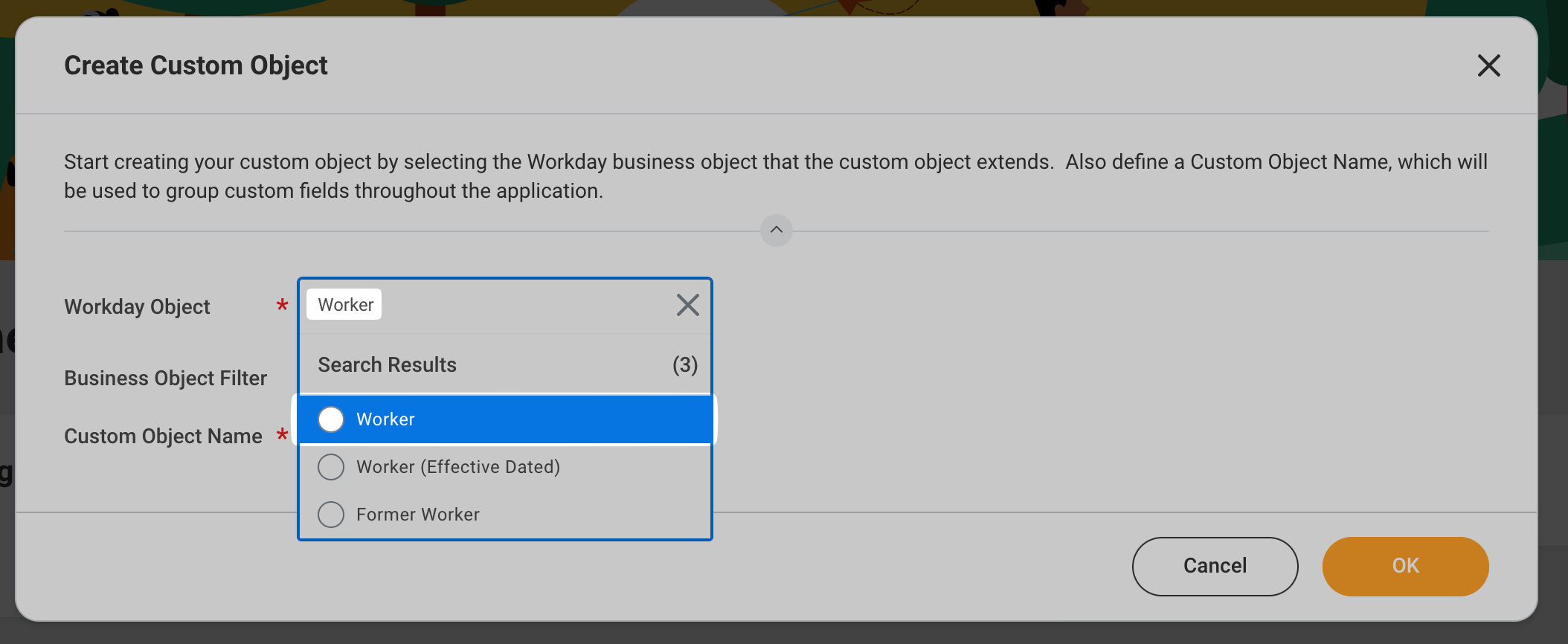Click the Create Custom Object title

point(196,65)
